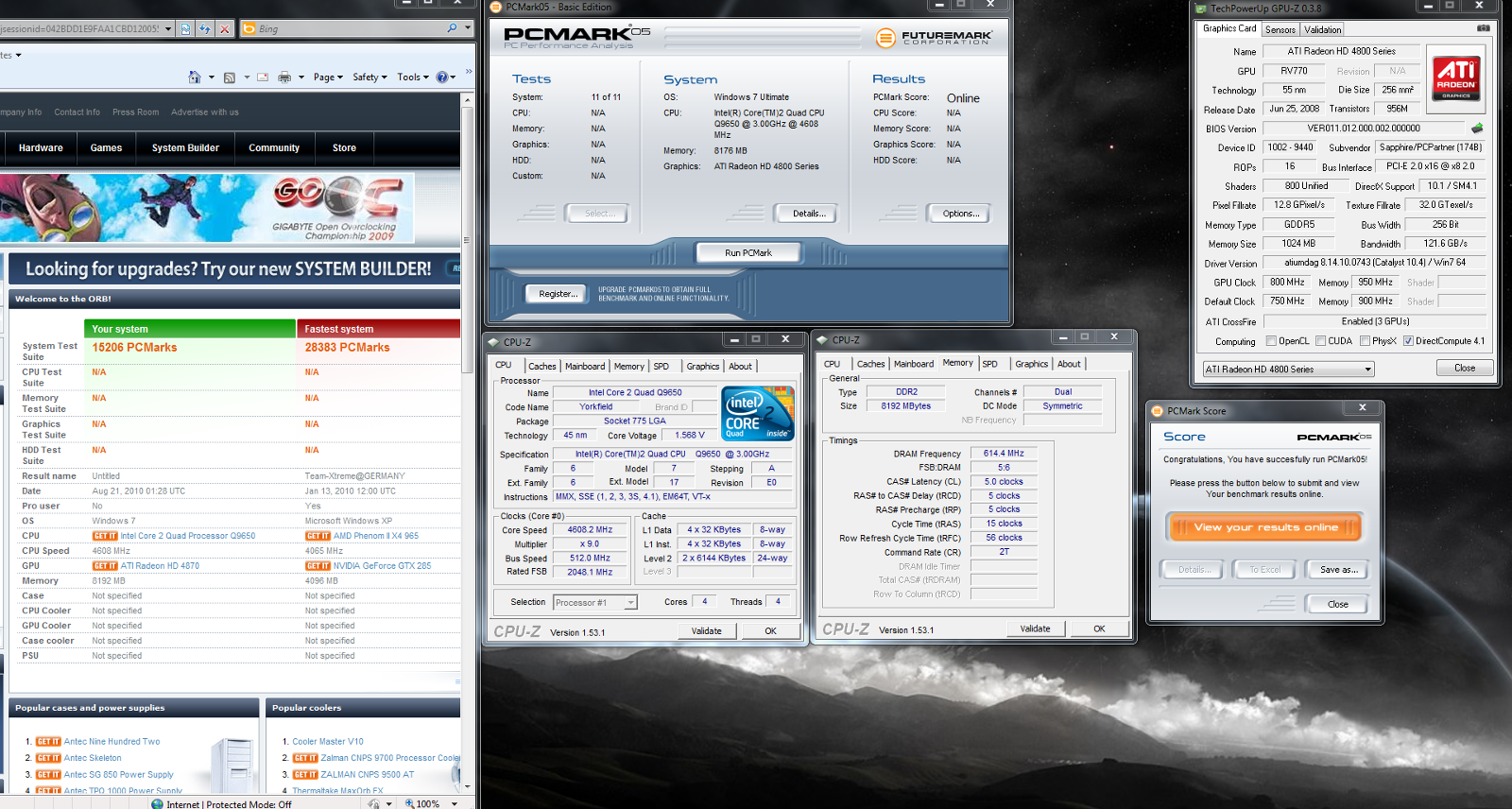This screenshot has width=1512, height=809.
Task: Click the read mail envelope icon
Action: 263,77
